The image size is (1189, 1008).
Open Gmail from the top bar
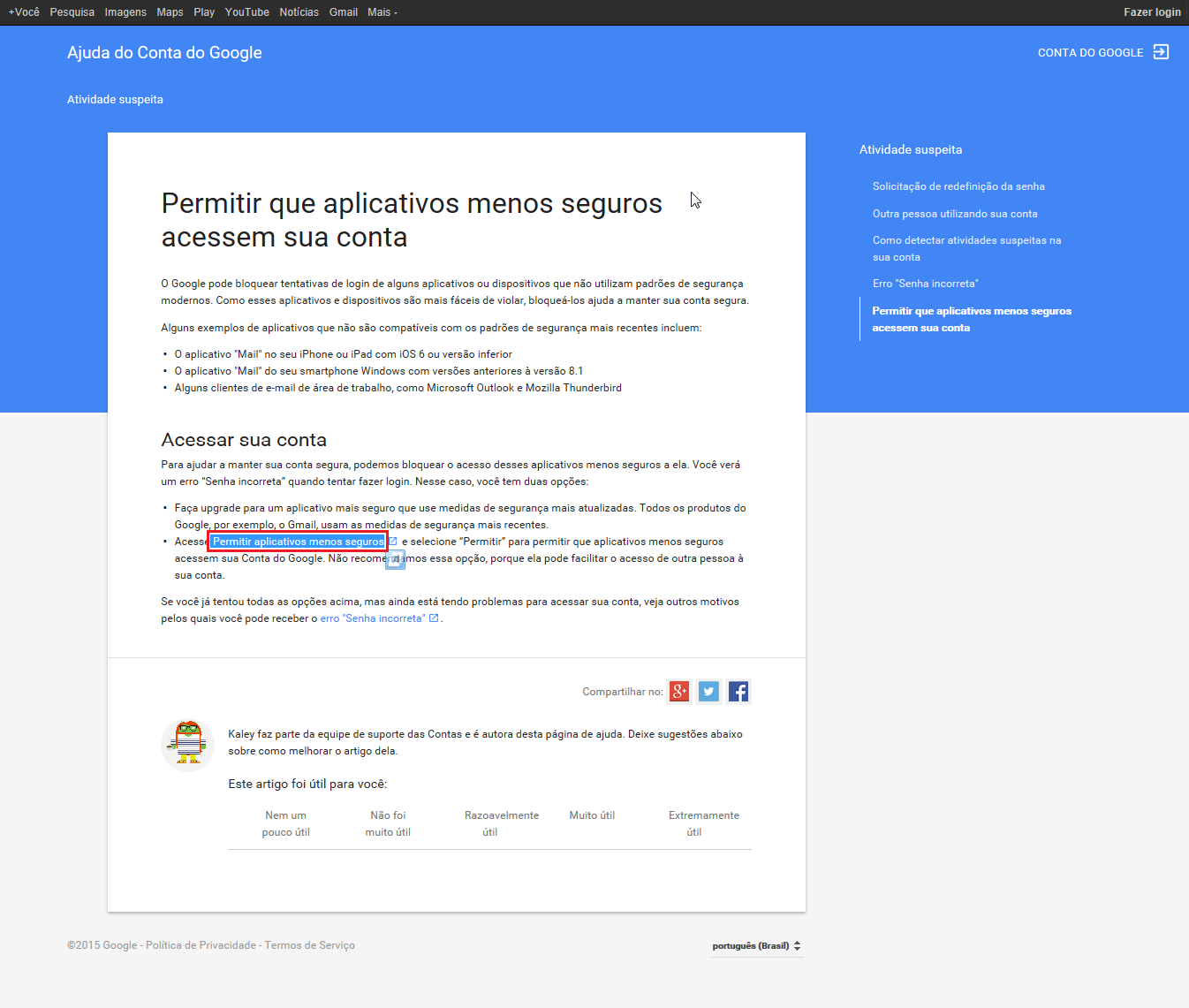click(344, 12)
